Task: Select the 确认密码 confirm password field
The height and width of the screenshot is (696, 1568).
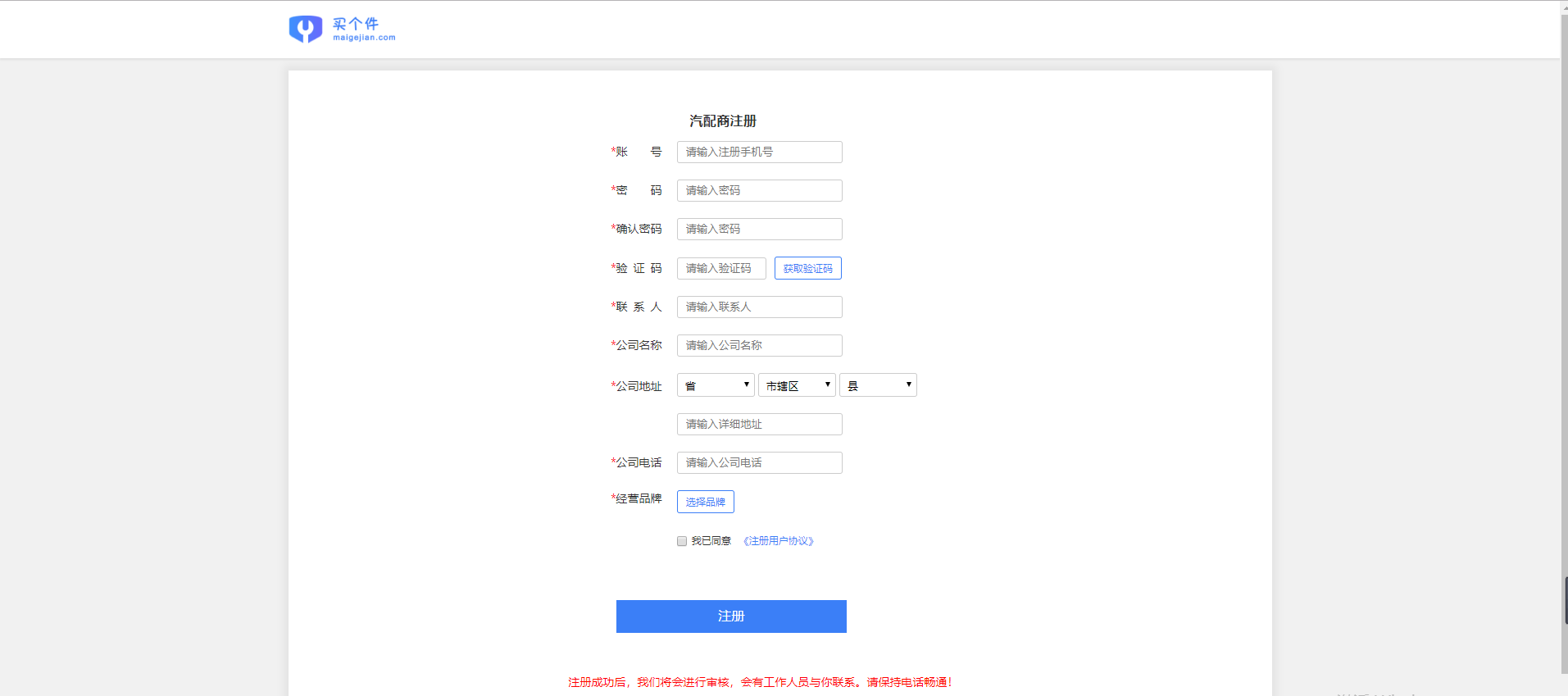Action: tap(759, 230)
